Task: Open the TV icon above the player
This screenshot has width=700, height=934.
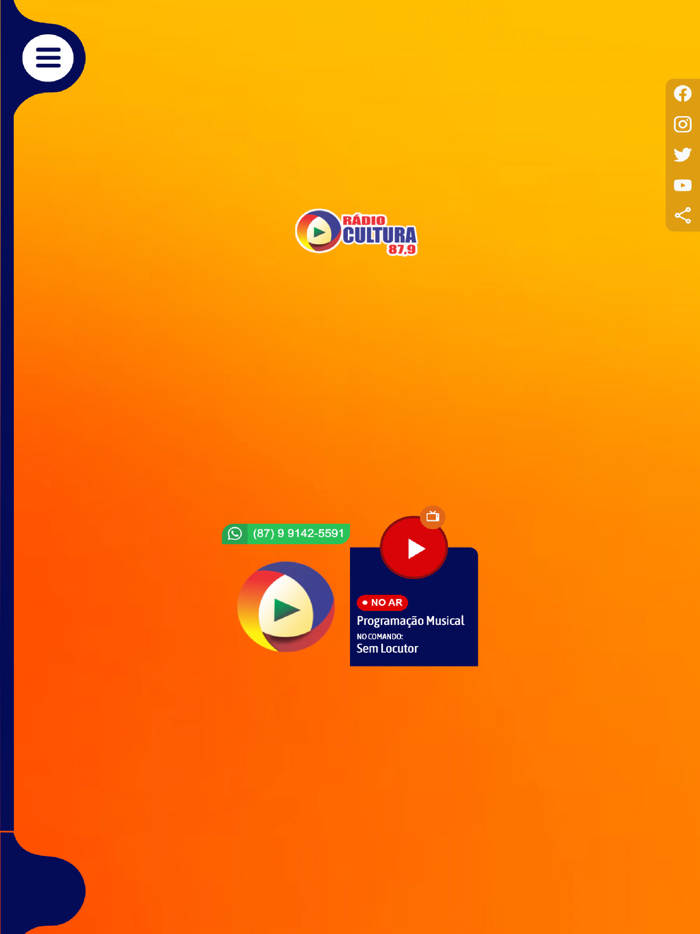Action: 433,516
